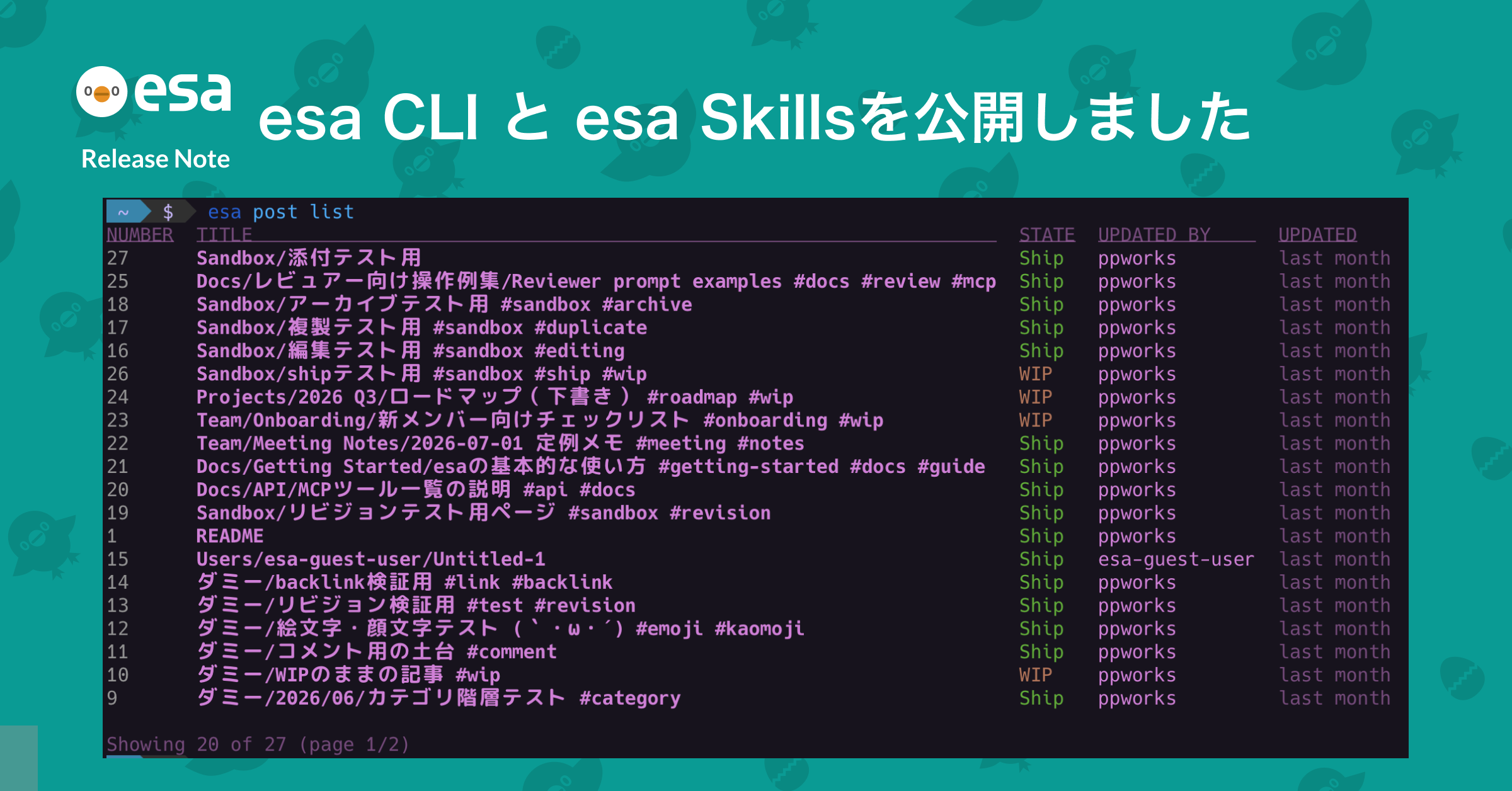Select the title "ダミー/2026/06/カテゴリ階層テスト #category"
1512x791 pixels.
click(438, 698)
